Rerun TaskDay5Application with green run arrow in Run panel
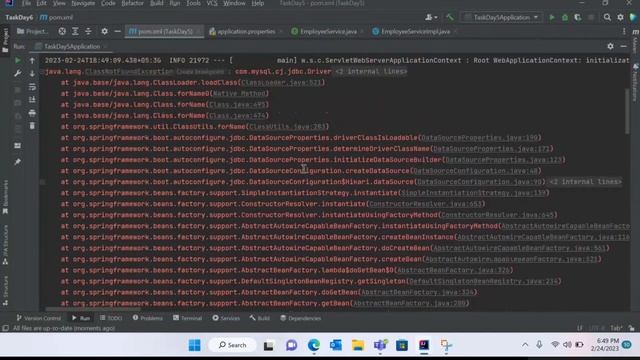Viewport: 640px width, 360px height. click(18, 60)
